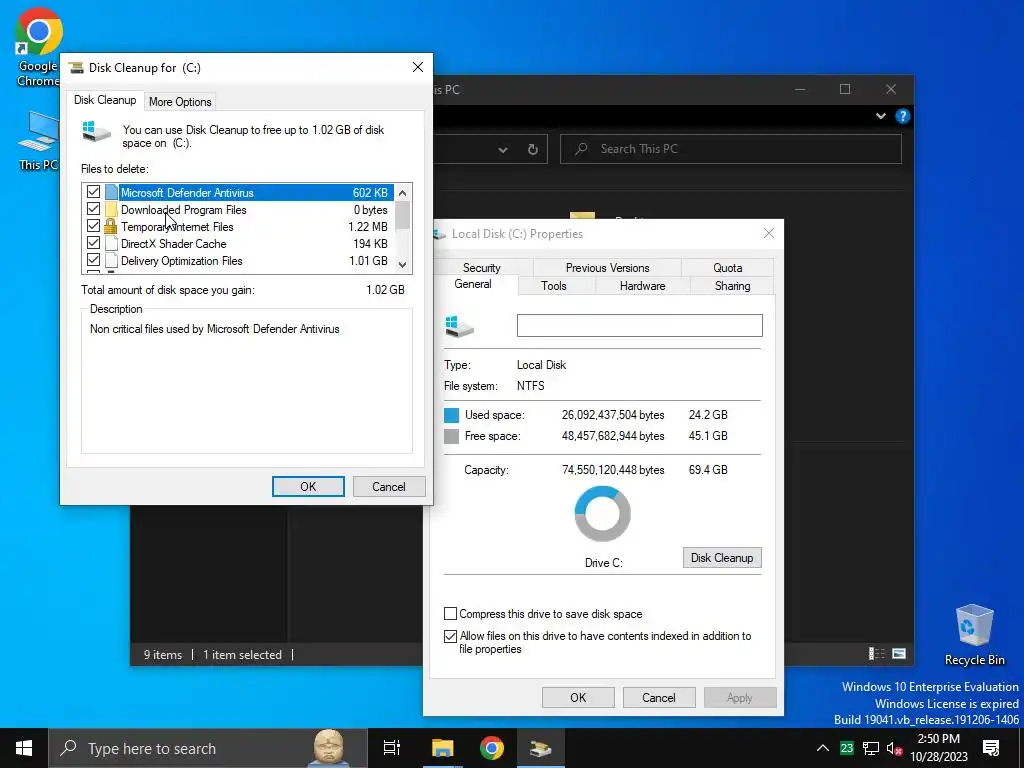Select Disk Cleanup taskbar icon
Viewport: 1024px width, 768px height.
(541, 748)
